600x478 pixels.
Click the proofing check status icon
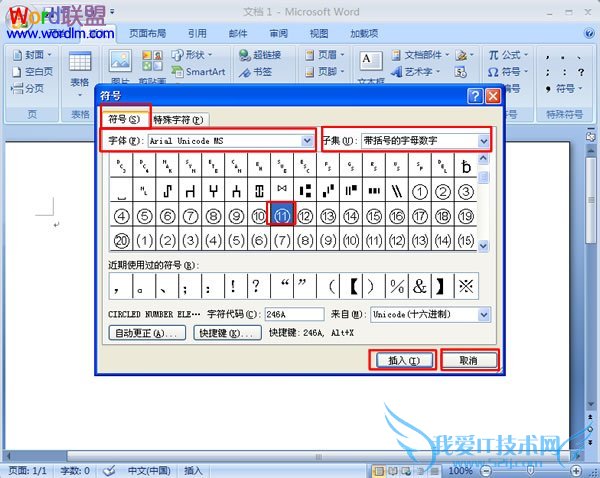pyautogui.click(x=109, y=470)
